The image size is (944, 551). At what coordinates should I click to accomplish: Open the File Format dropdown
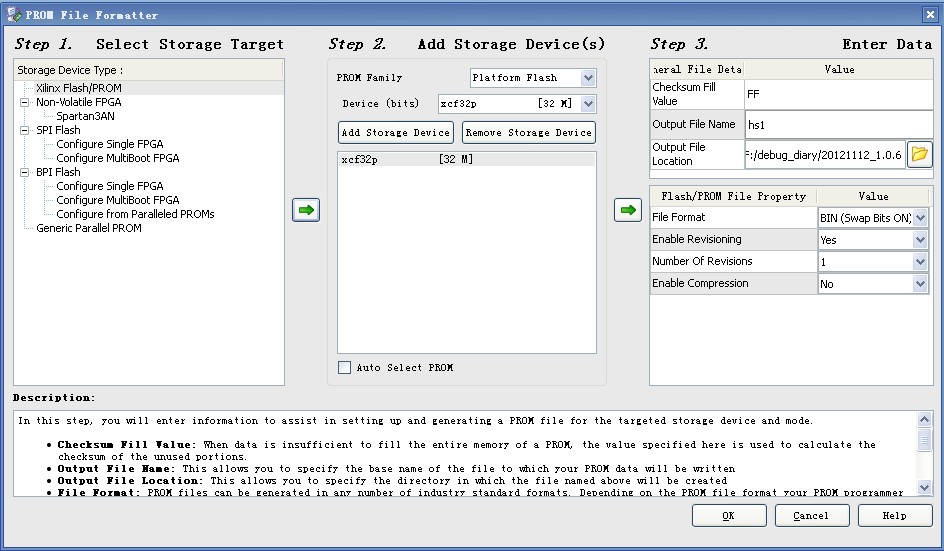920,218
